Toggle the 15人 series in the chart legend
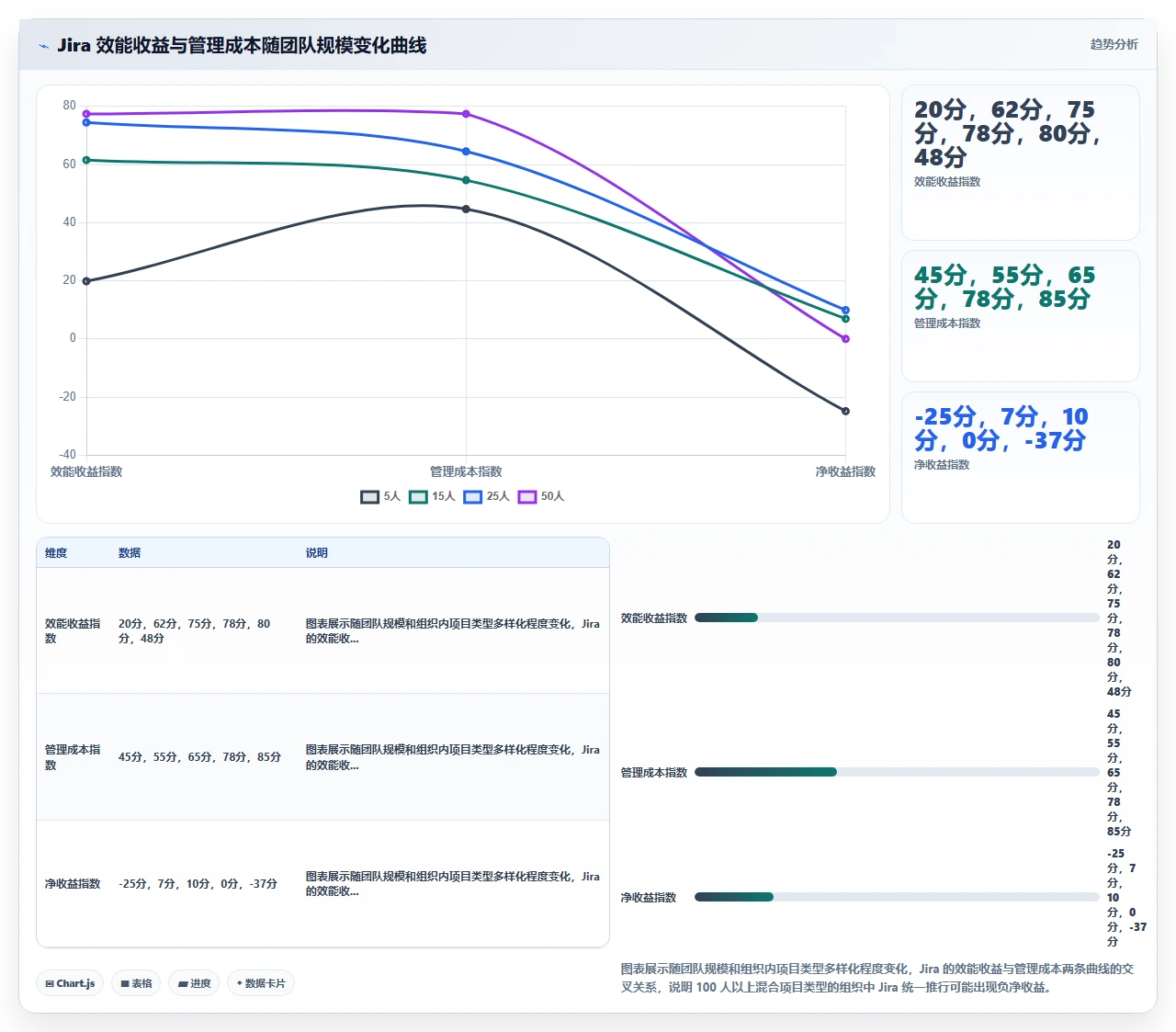 (432, 496)
